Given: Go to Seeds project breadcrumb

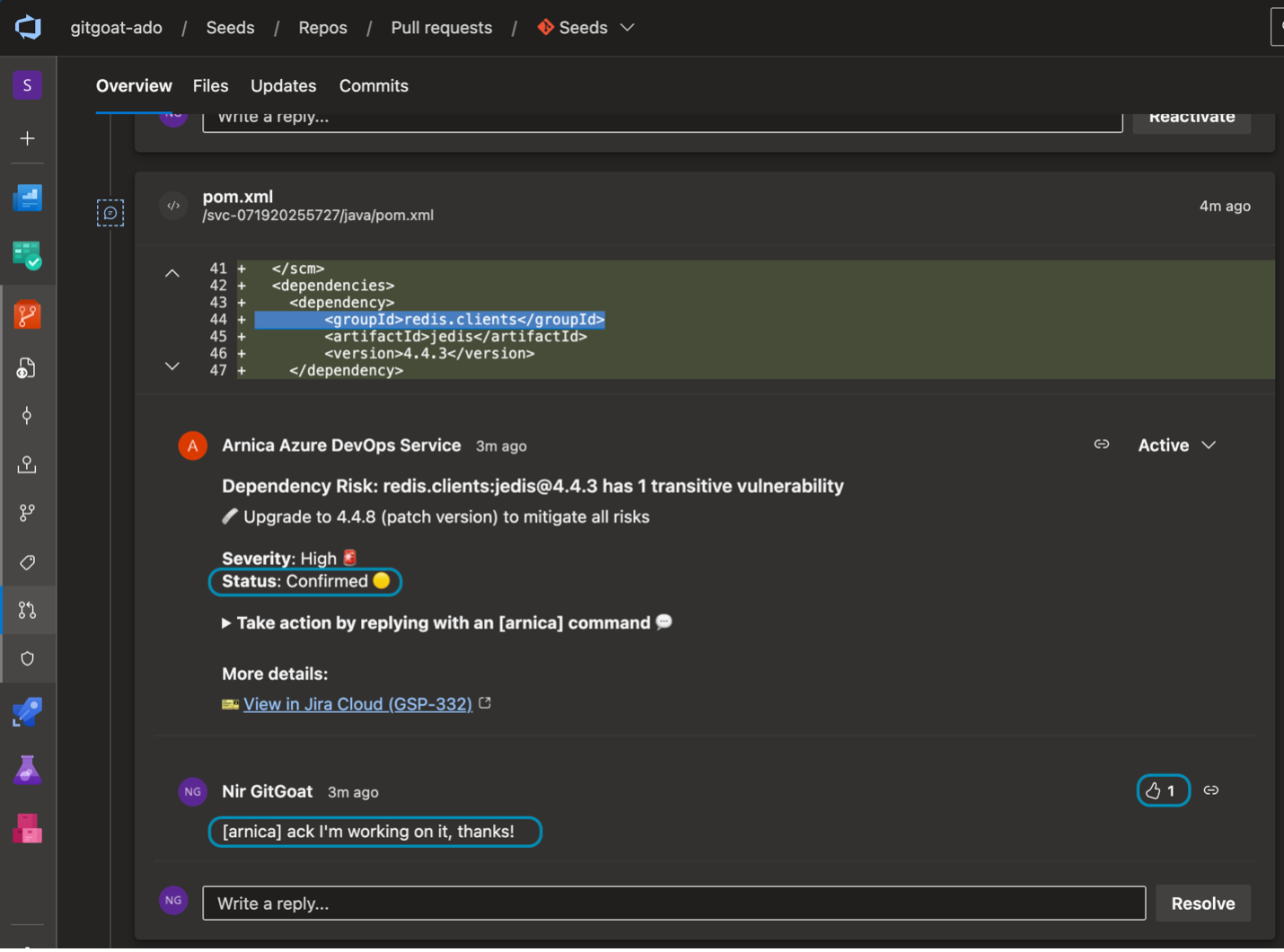Looking at the screenshot, I should pos(231,28).
